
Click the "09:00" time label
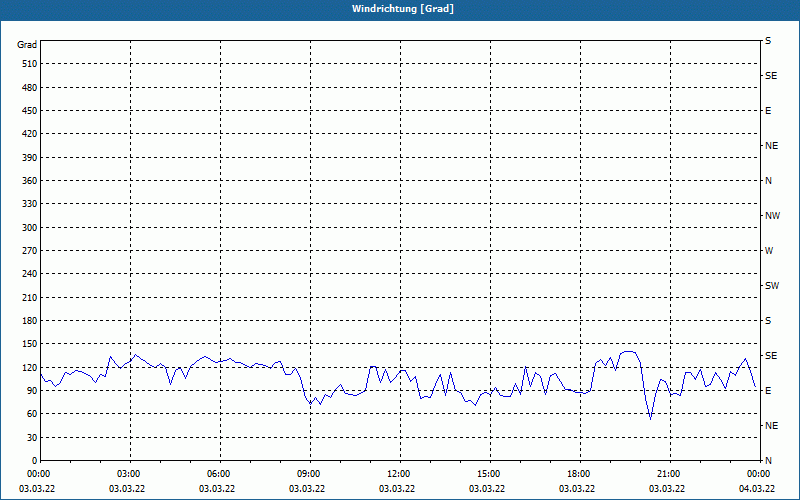tap(310, 474)
